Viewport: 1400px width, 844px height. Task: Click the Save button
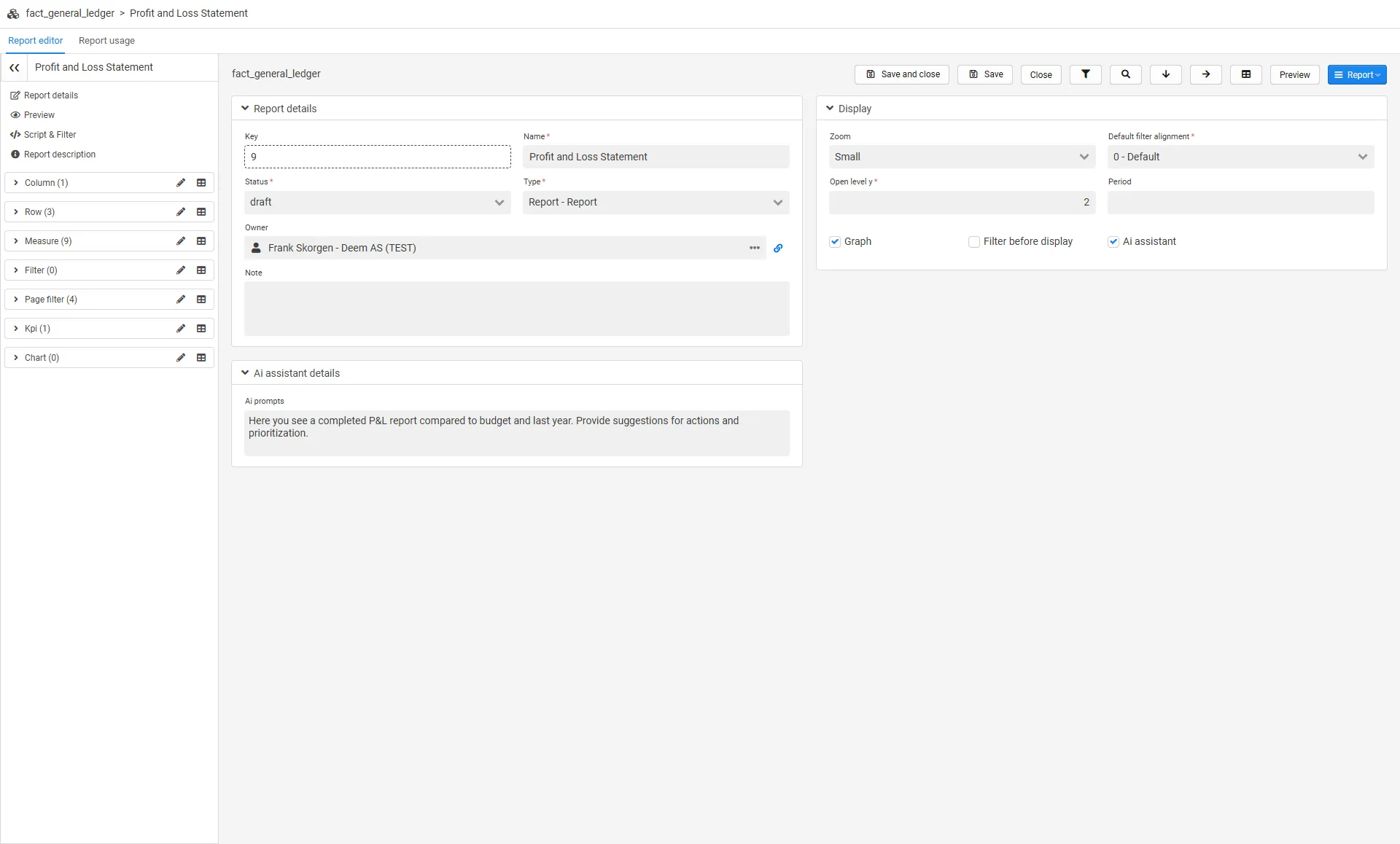point(985,74)
